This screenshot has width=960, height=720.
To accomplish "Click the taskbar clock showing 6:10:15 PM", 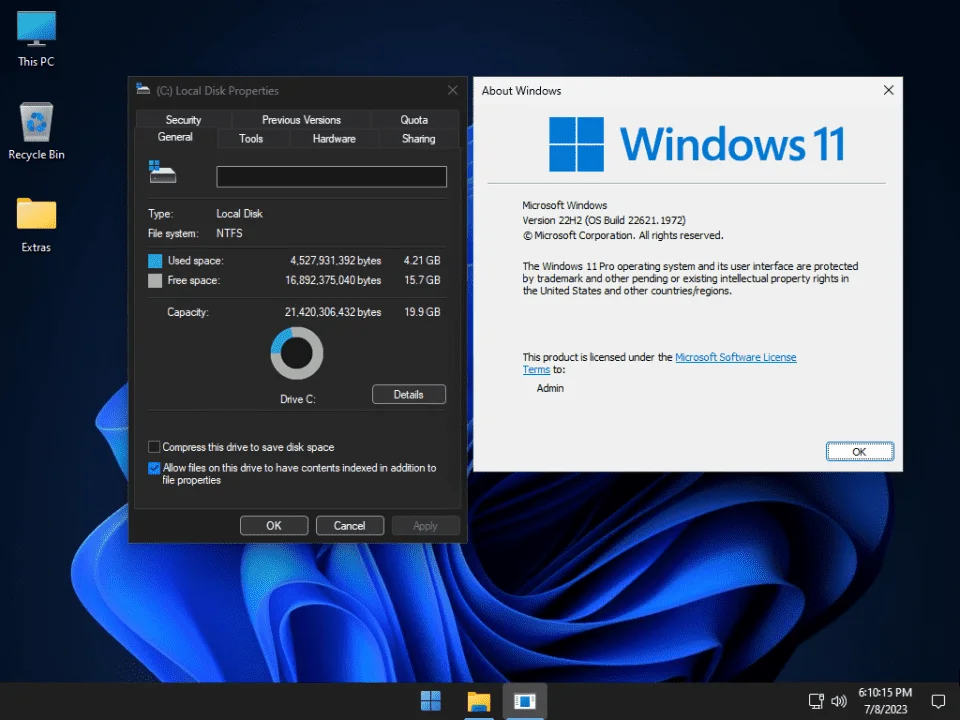I will click(x=885, y=701).
